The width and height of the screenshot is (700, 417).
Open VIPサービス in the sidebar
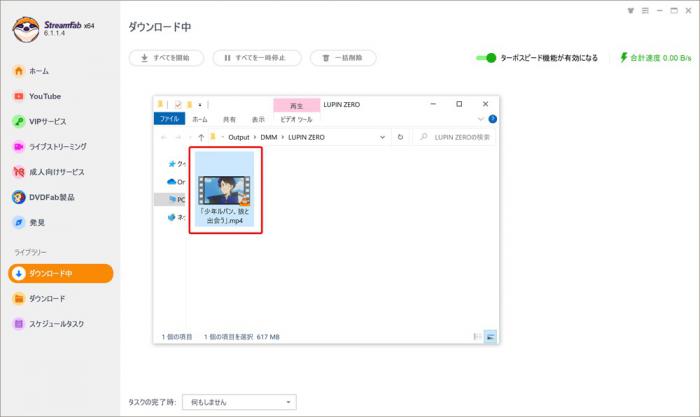(x=39, y=121)
